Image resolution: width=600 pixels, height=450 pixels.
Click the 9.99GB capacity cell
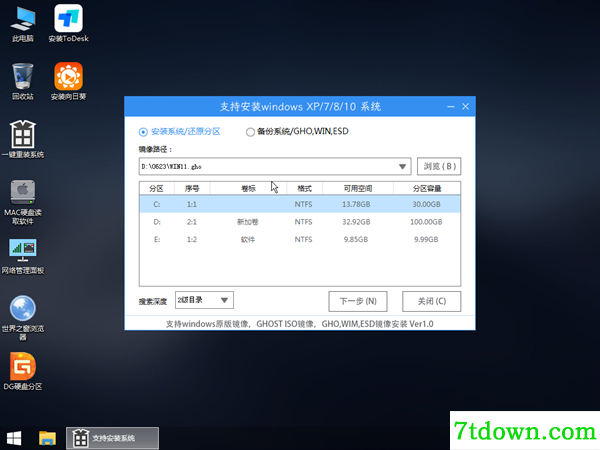(426, 240)
